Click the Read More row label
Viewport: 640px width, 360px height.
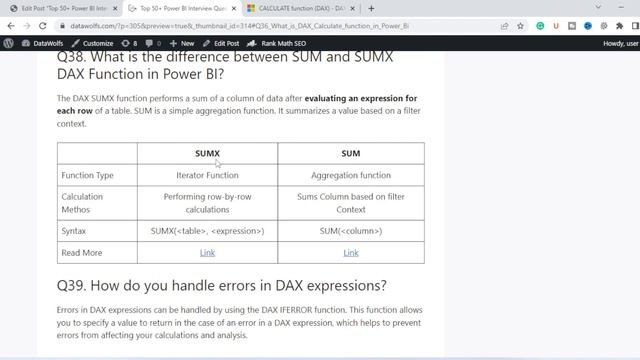click(x=82, y=253)
